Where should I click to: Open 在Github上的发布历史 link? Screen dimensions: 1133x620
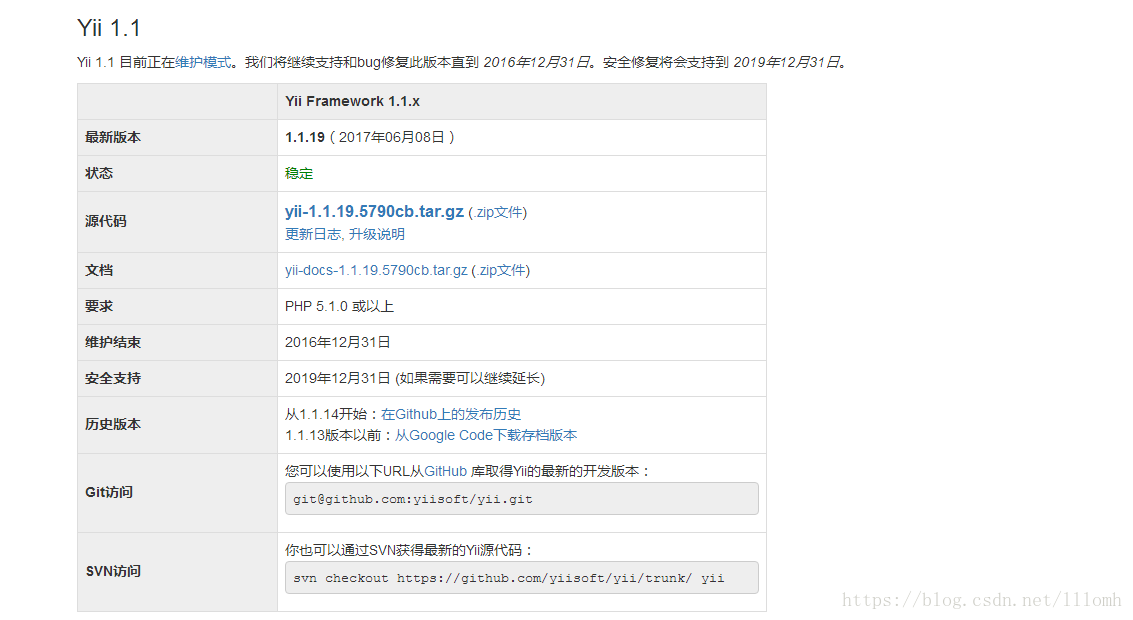(451, 414)
